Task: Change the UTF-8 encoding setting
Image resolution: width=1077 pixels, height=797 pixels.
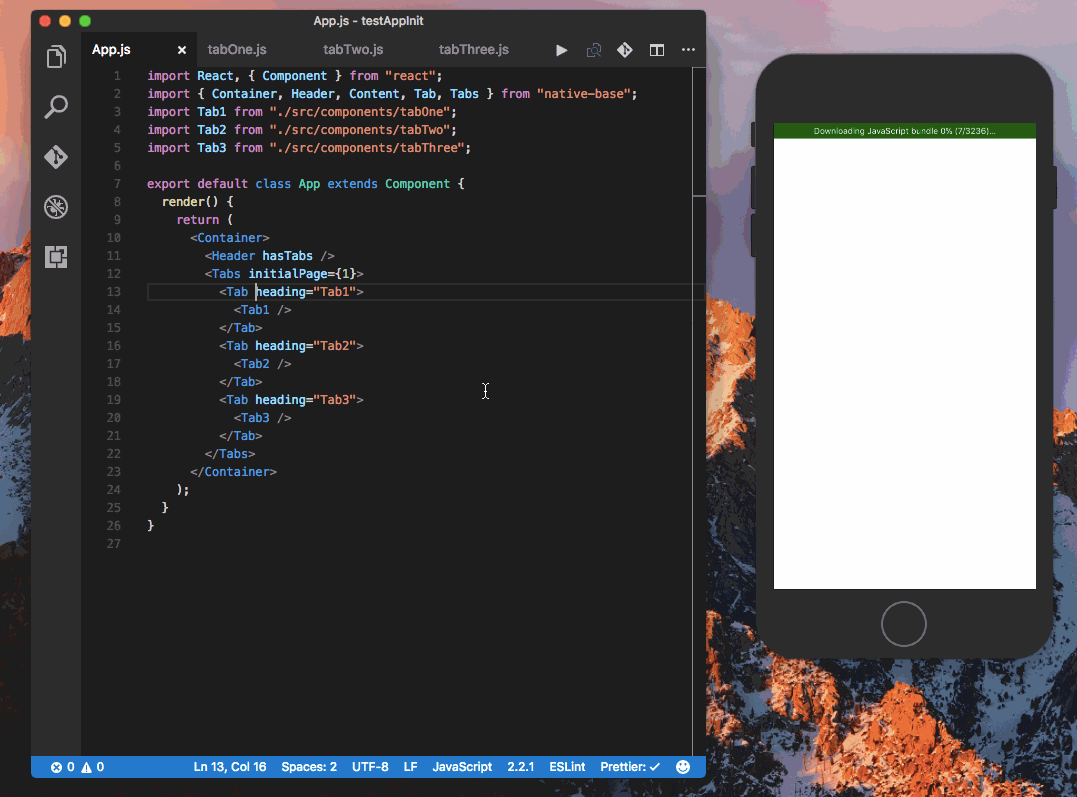Action: tap(370, 766)
